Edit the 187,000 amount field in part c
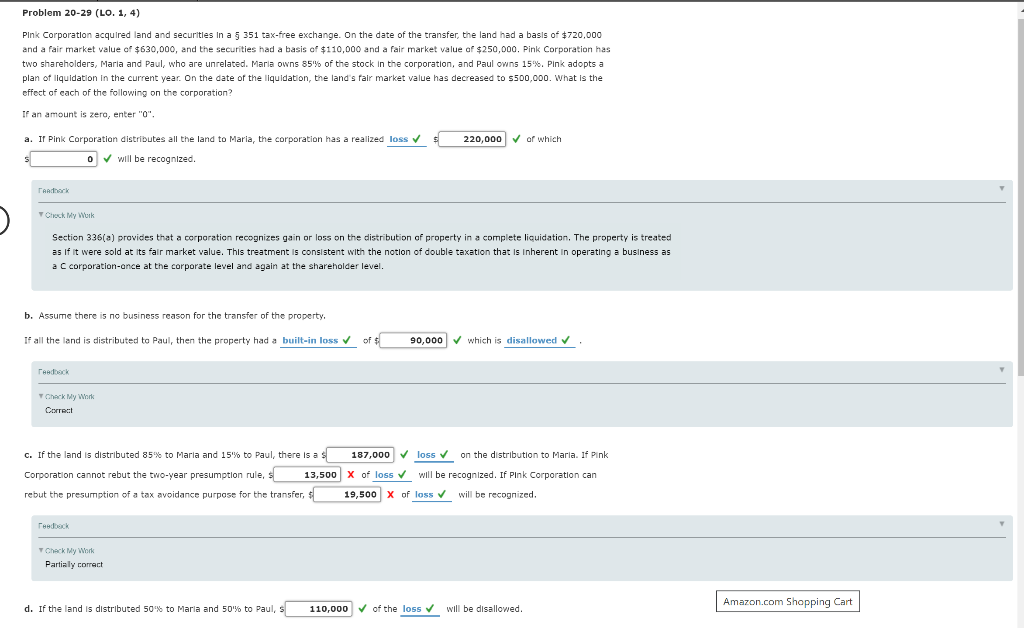 click(360, 454)
